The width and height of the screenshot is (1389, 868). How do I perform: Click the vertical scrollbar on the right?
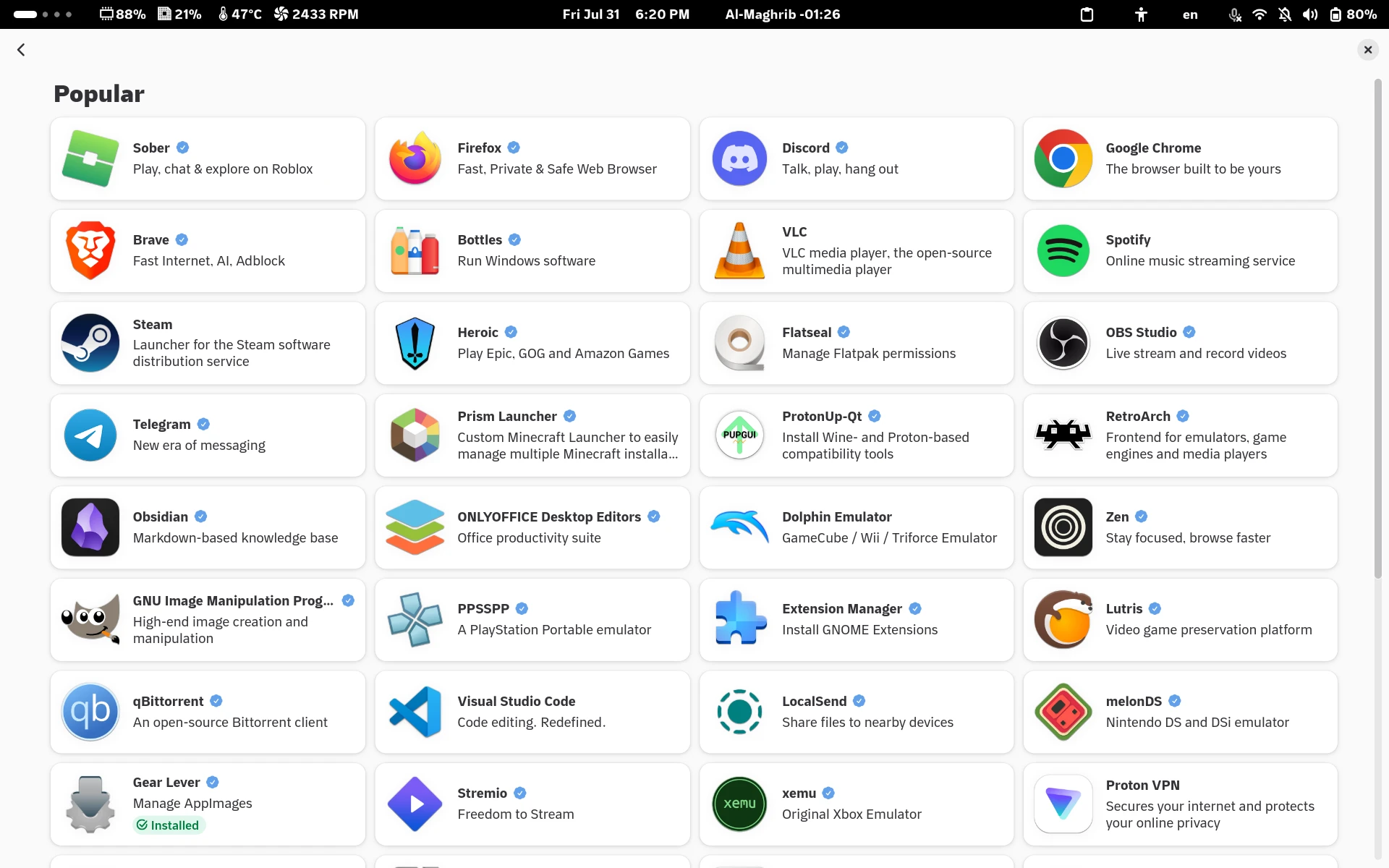(x=1377, y=329)
